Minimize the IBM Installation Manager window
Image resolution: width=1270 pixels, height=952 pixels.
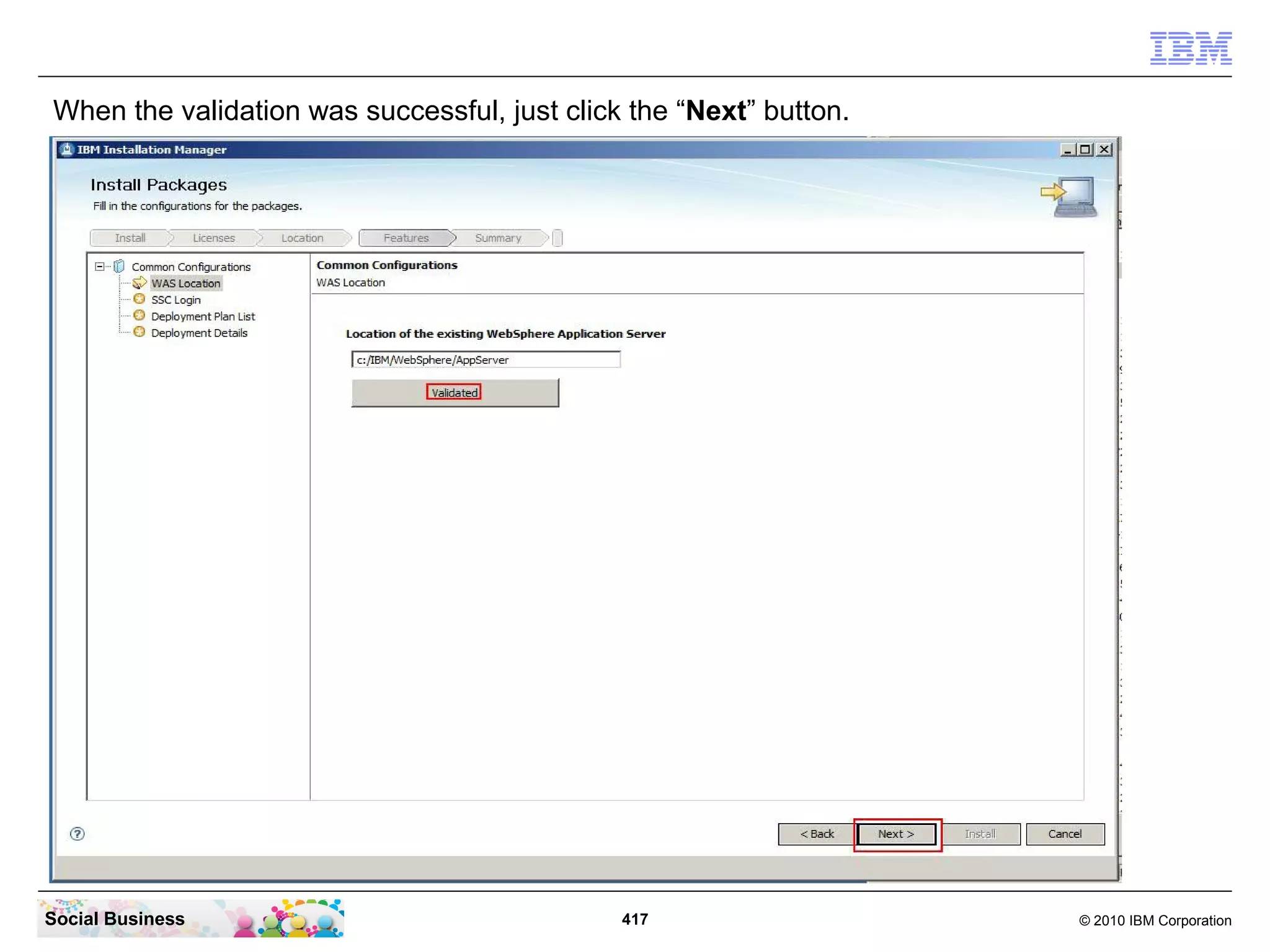pos(1067,149)
